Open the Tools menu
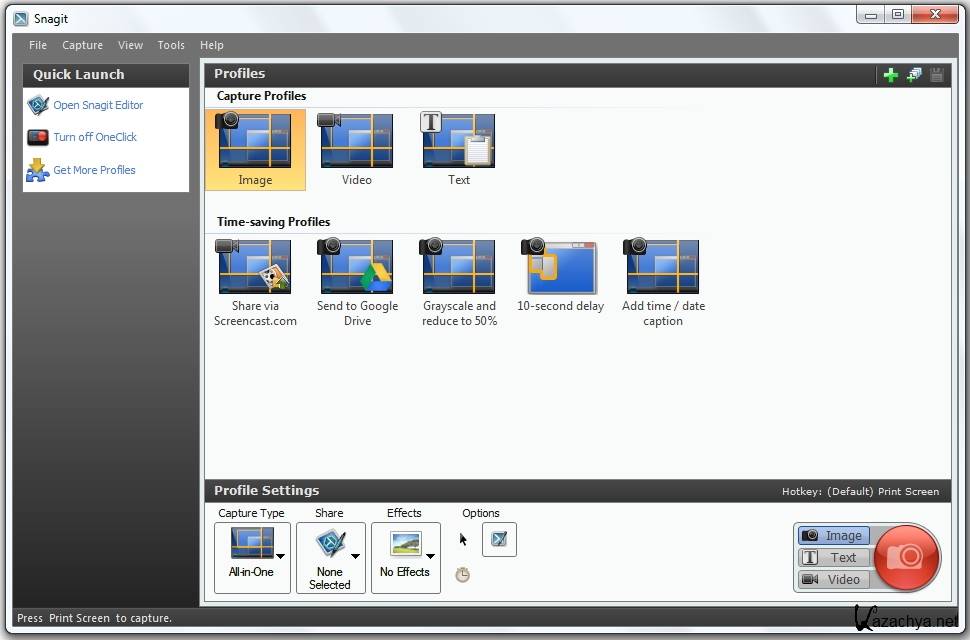The image size is (970, 640). coord(171,45)
